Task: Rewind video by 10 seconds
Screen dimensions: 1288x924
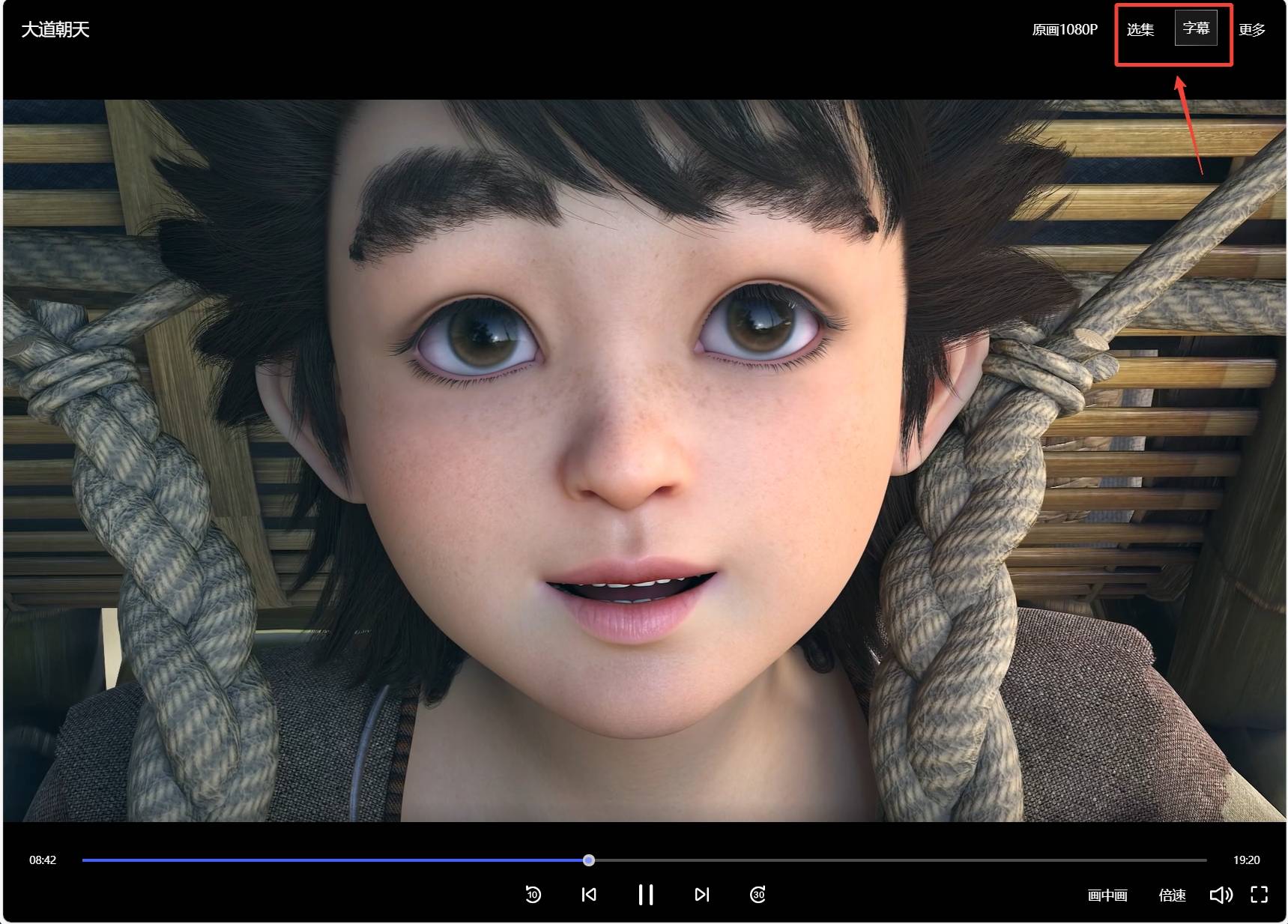Action: [x=533, y=895]
